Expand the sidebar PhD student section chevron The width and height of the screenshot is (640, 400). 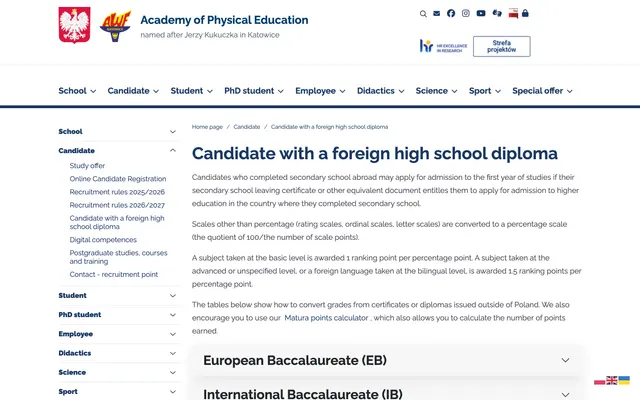pos(173,315)
